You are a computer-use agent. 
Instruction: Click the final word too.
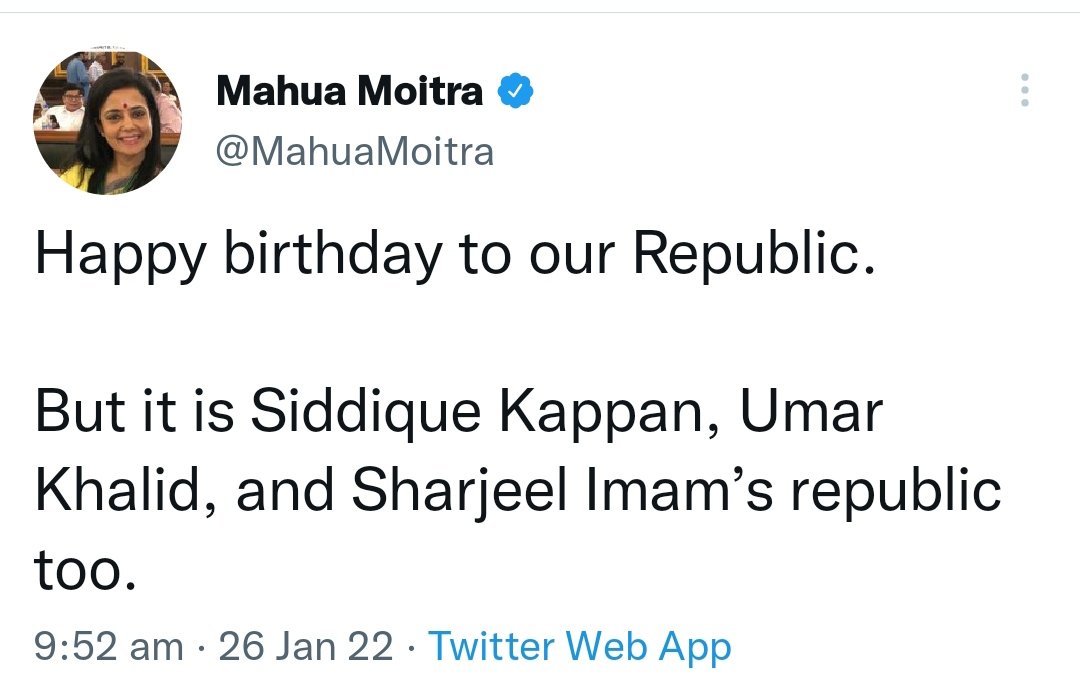(84, 568)
